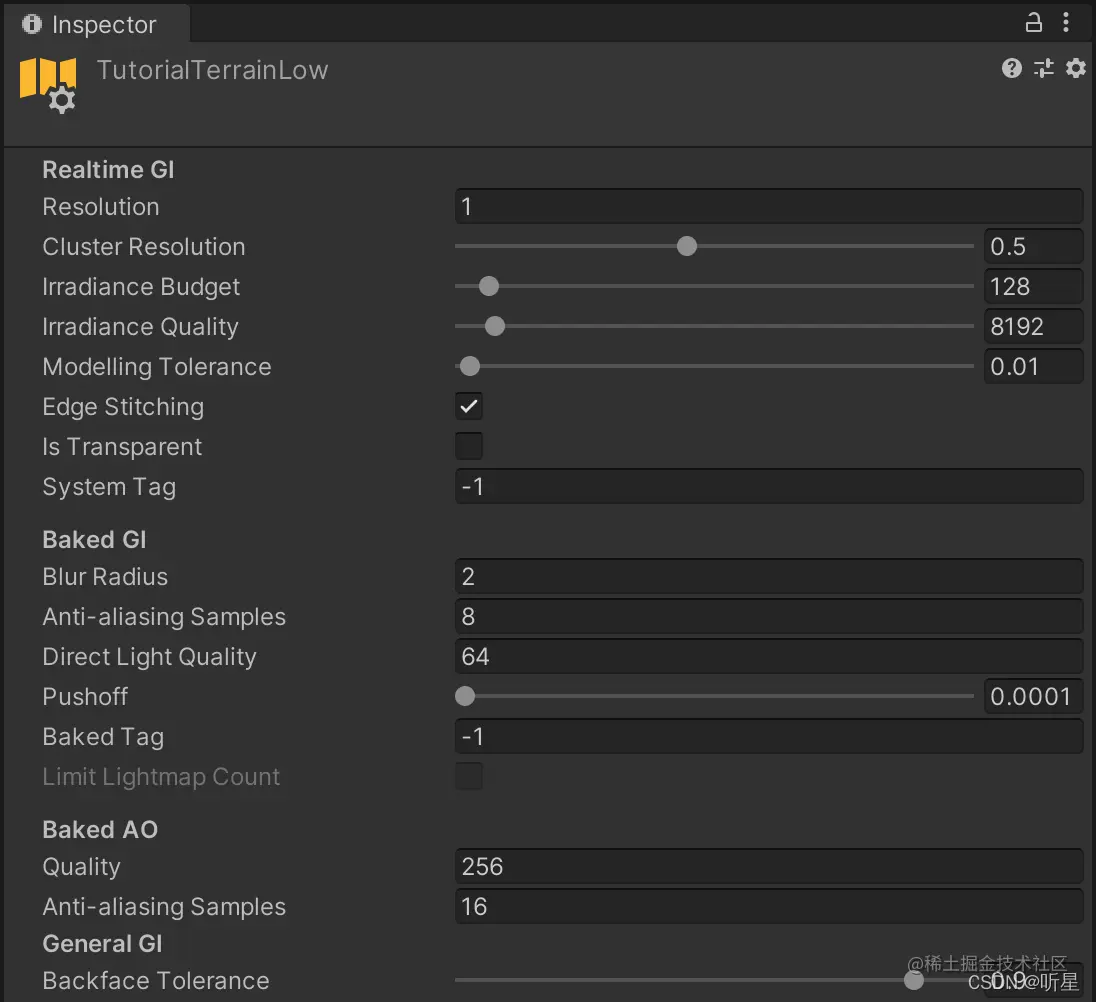Click the Pushoff value field 0.0001
The height and width of the screenshot is (1002, 1096).
click(x=1034, y=696)
